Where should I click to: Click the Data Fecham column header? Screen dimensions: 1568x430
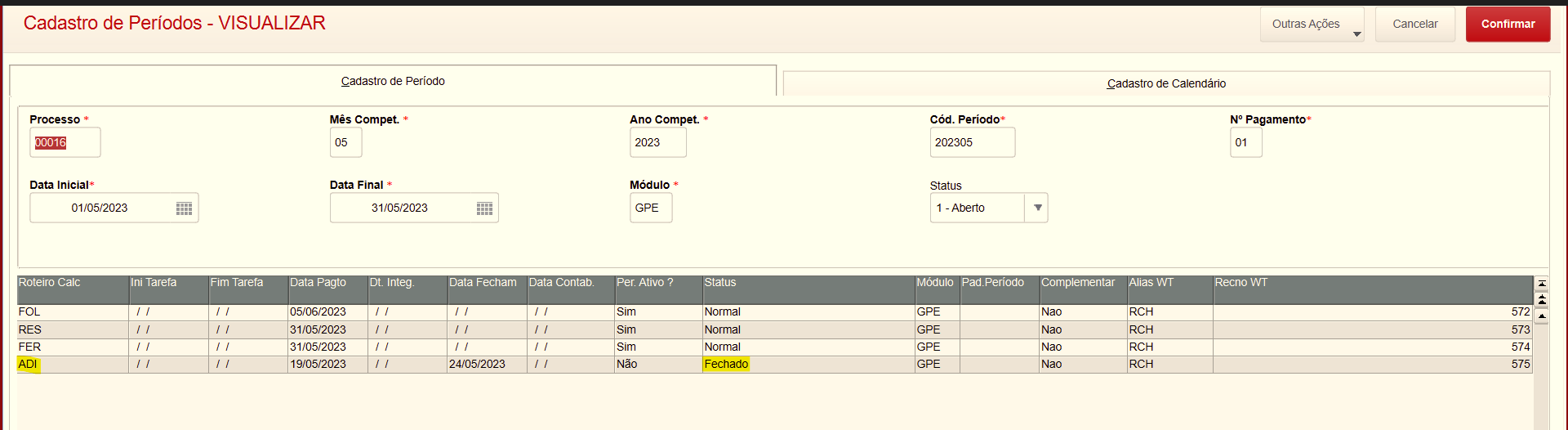tap(488, 289)
